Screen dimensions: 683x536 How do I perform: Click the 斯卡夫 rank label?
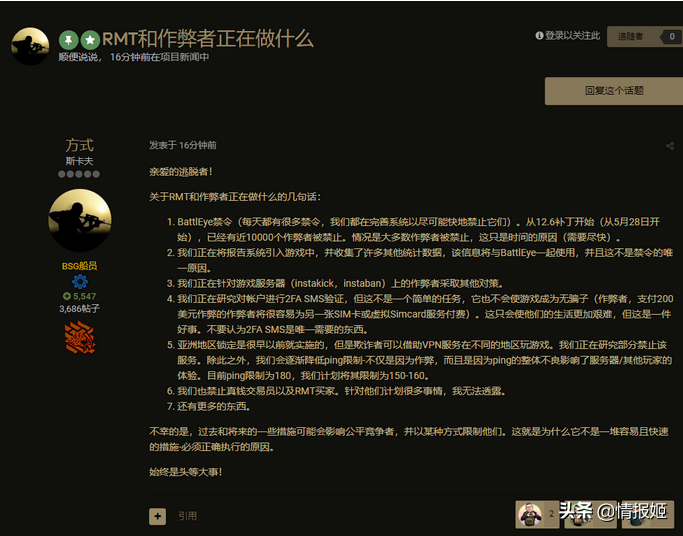coord(79,161)
